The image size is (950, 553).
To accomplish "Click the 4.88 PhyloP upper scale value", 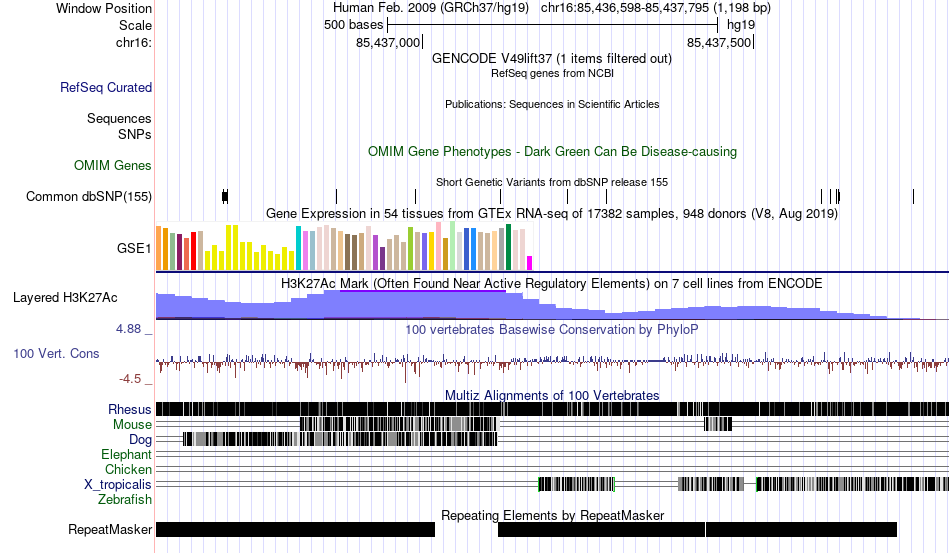I will 128,329.
